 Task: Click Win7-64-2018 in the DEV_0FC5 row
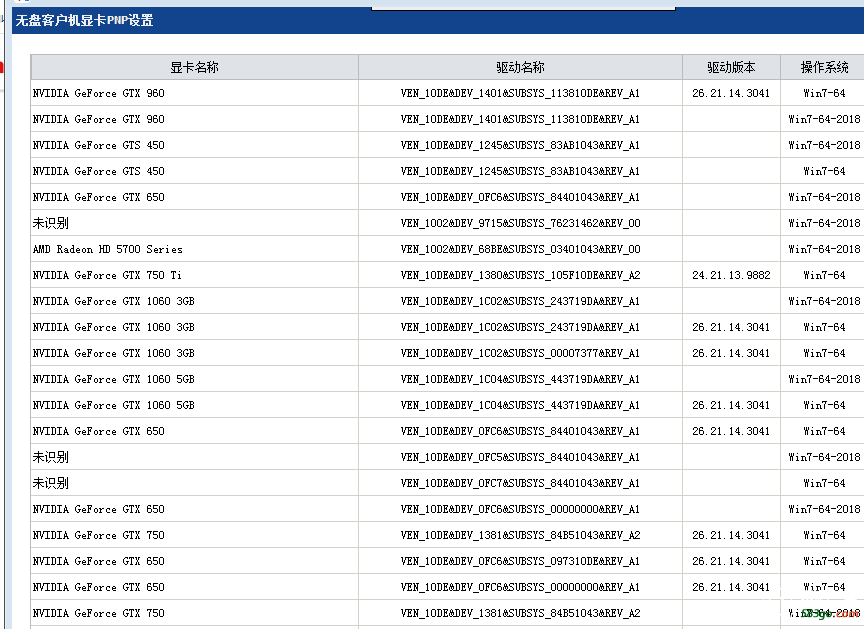[824, 457]
